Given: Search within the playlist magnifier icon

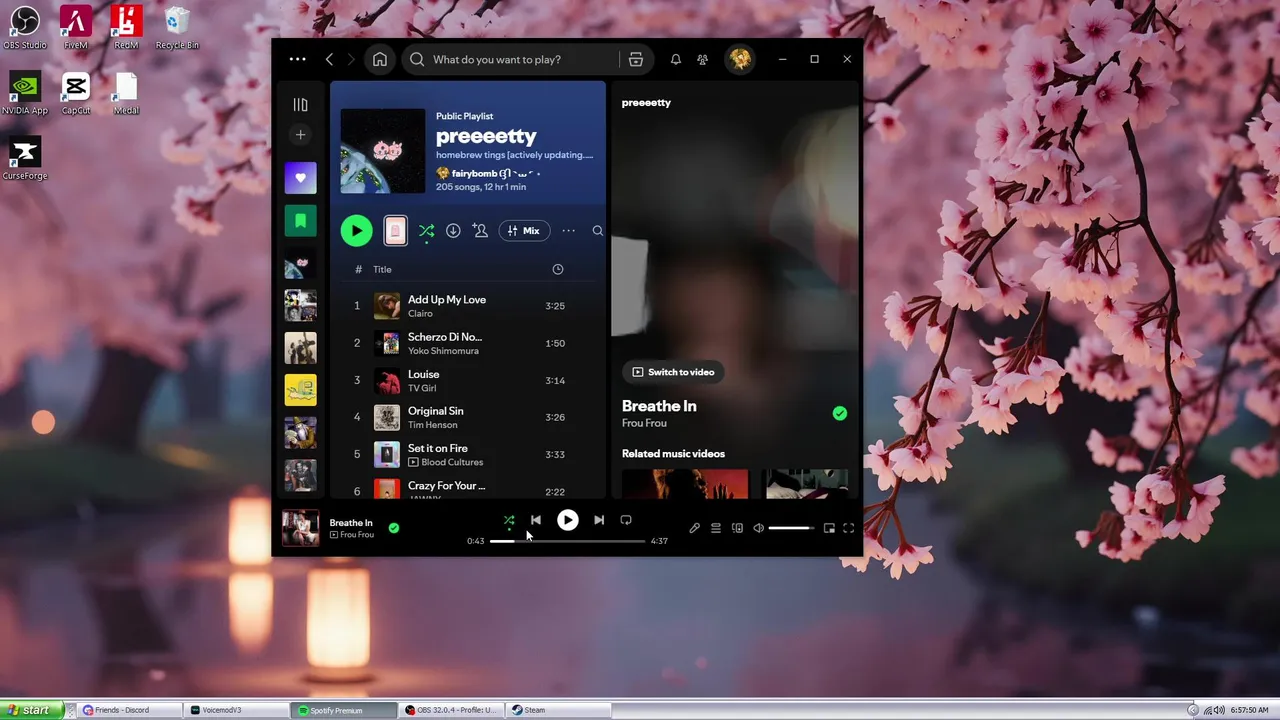Looking at the screenshot, I should pos(597,231).
